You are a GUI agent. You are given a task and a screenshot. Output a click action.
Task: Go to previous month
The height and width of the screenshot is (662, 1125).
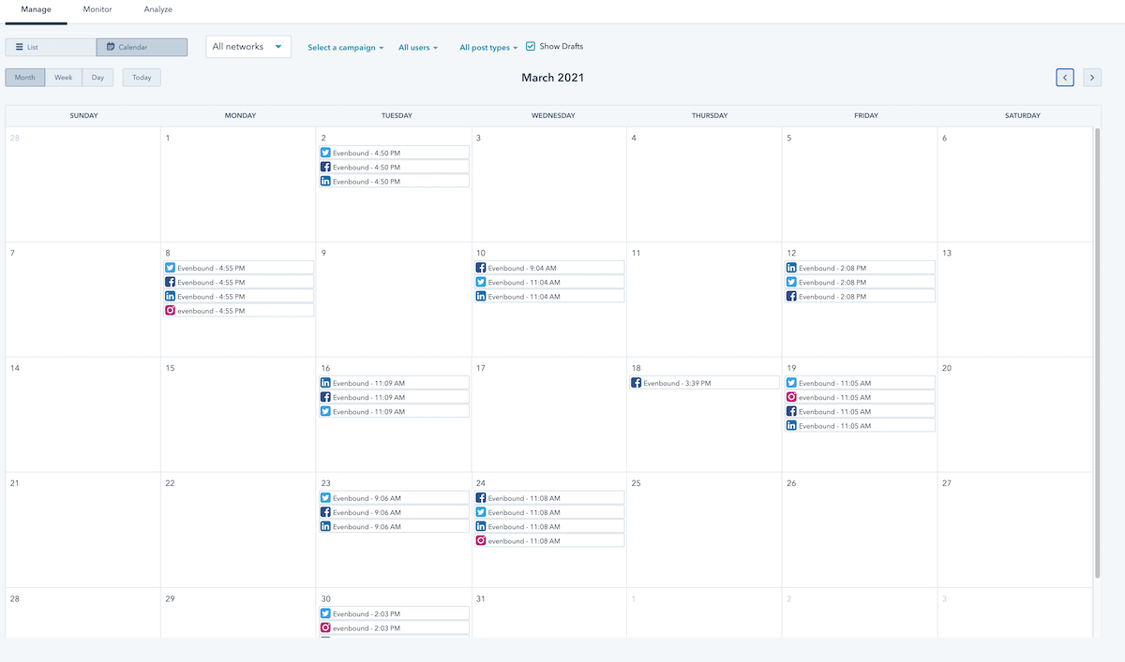[x=1065, y=77]
